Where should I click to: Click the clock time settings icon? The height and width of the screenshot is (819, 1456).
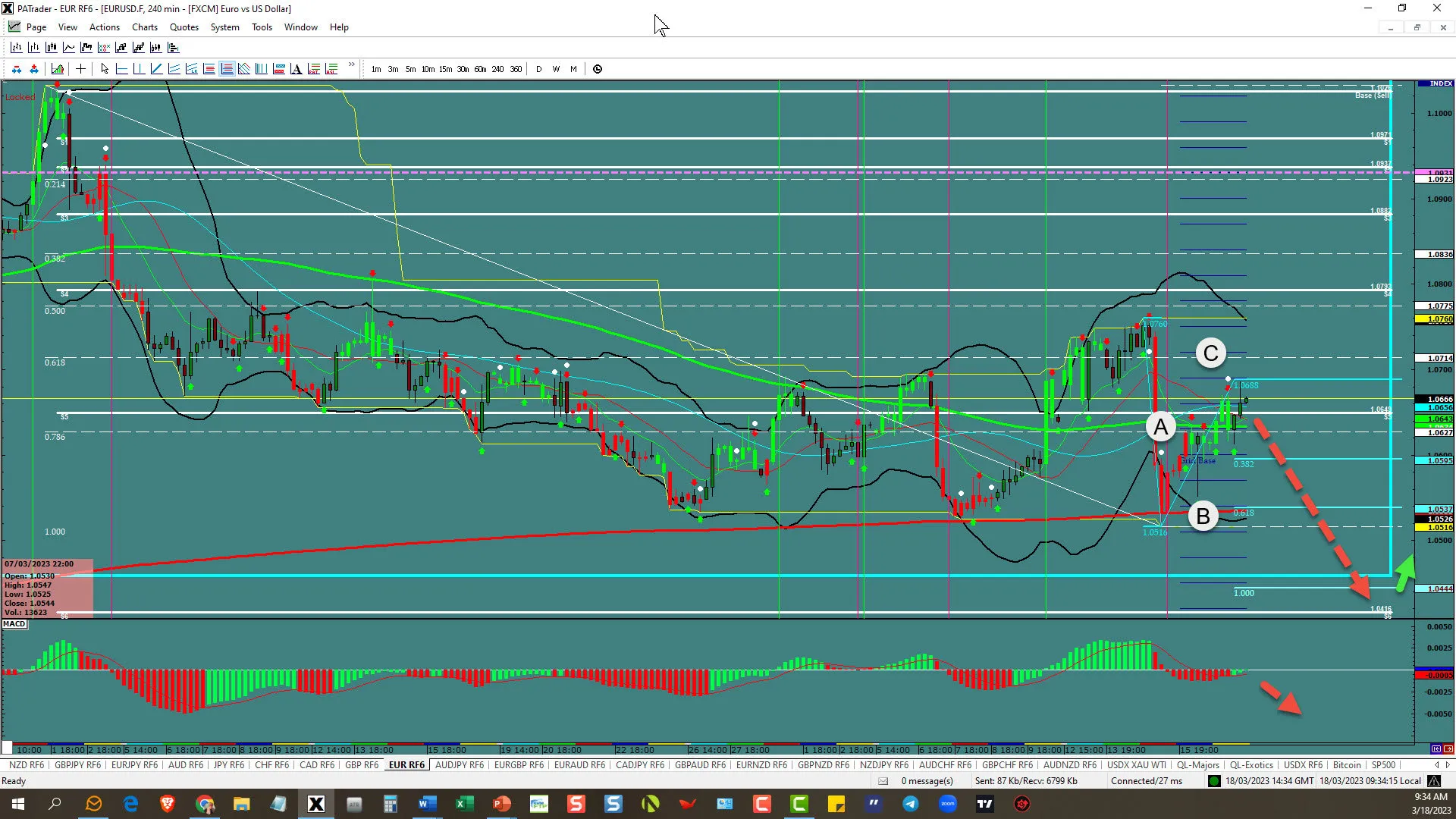[598, 69]
